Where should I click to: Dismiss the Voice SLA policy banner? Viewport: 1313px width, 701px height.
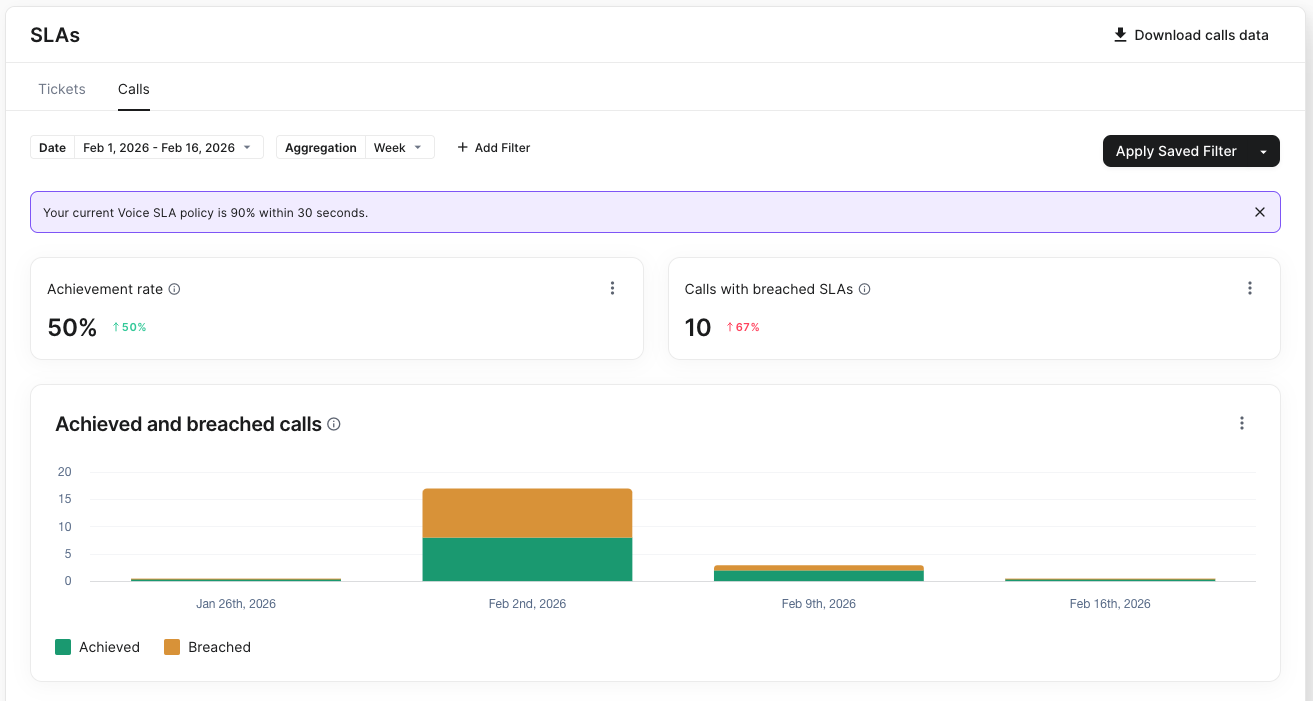tap(1260, 212)
